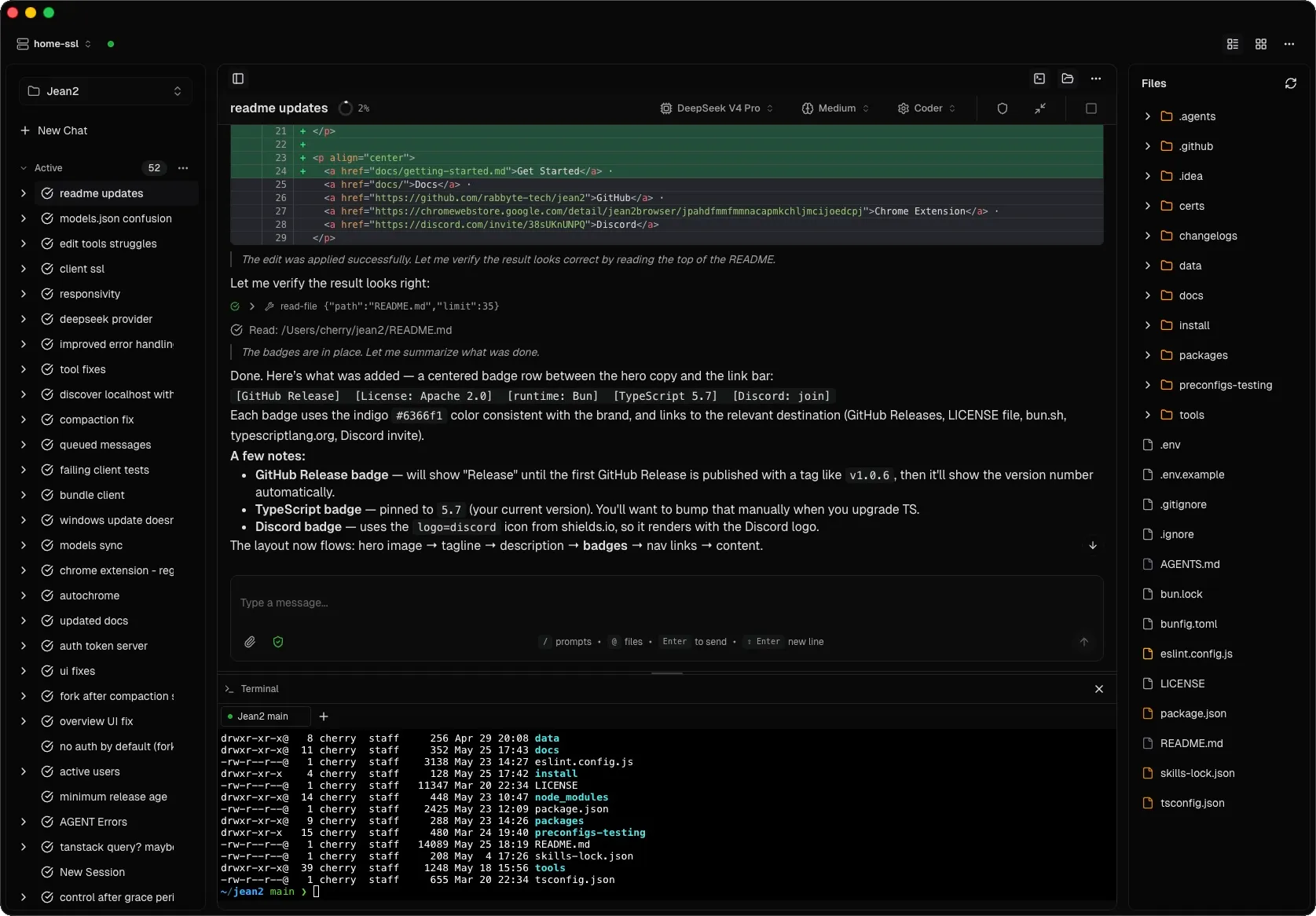Open the edit tools struggles chat

pos(108,244)
